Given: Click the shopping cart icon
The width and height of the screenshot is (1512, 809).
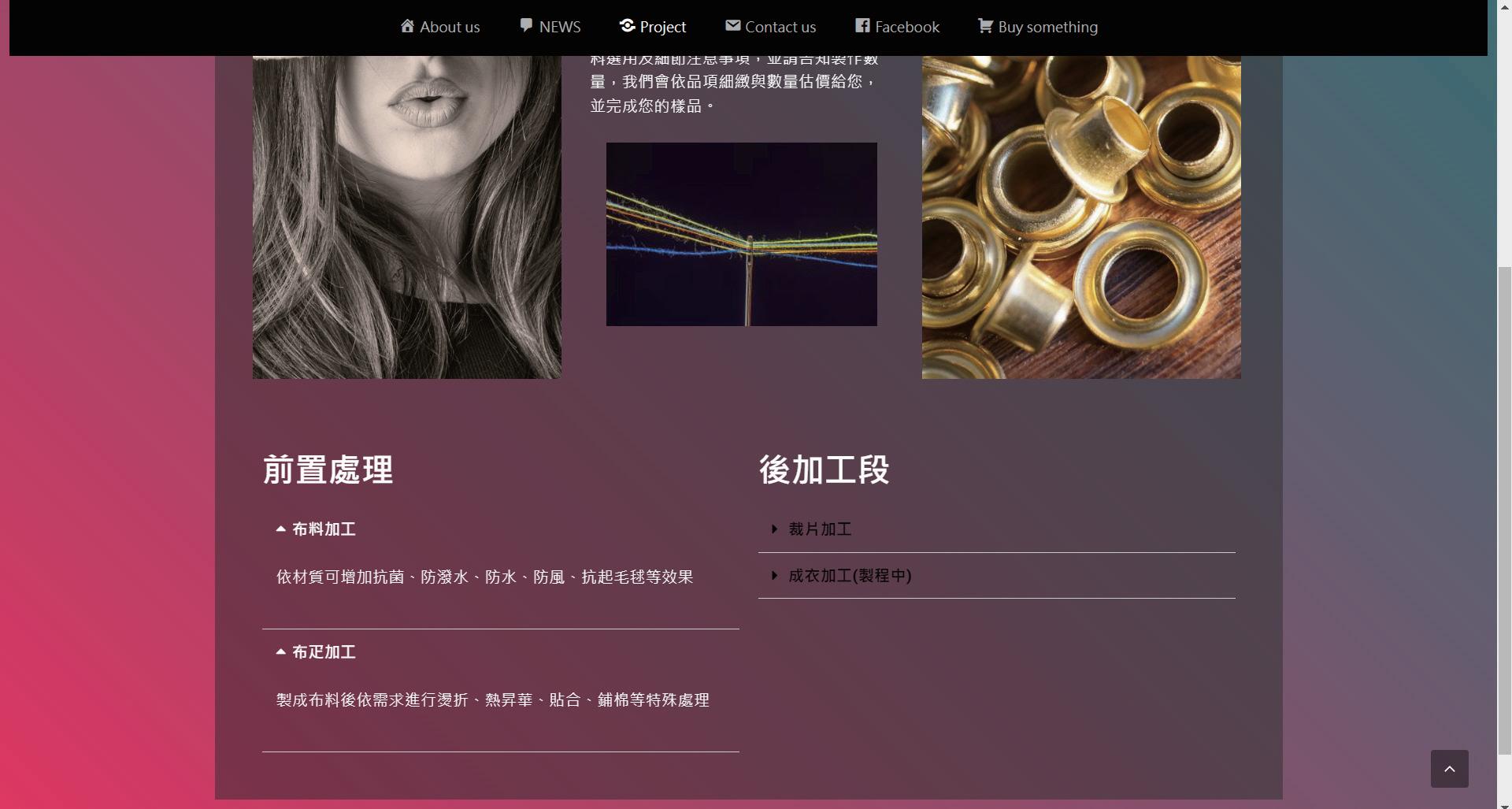Looking at the screenshot, I should pyautogui.click(x=985, y=26).
